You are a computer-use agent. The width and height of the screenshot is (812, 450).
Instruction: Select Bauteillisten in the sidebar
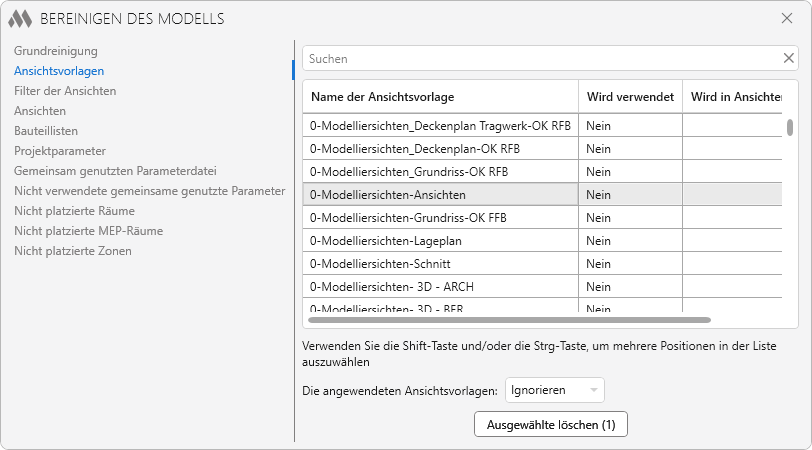pyautogui.click(x=46, y=130)
